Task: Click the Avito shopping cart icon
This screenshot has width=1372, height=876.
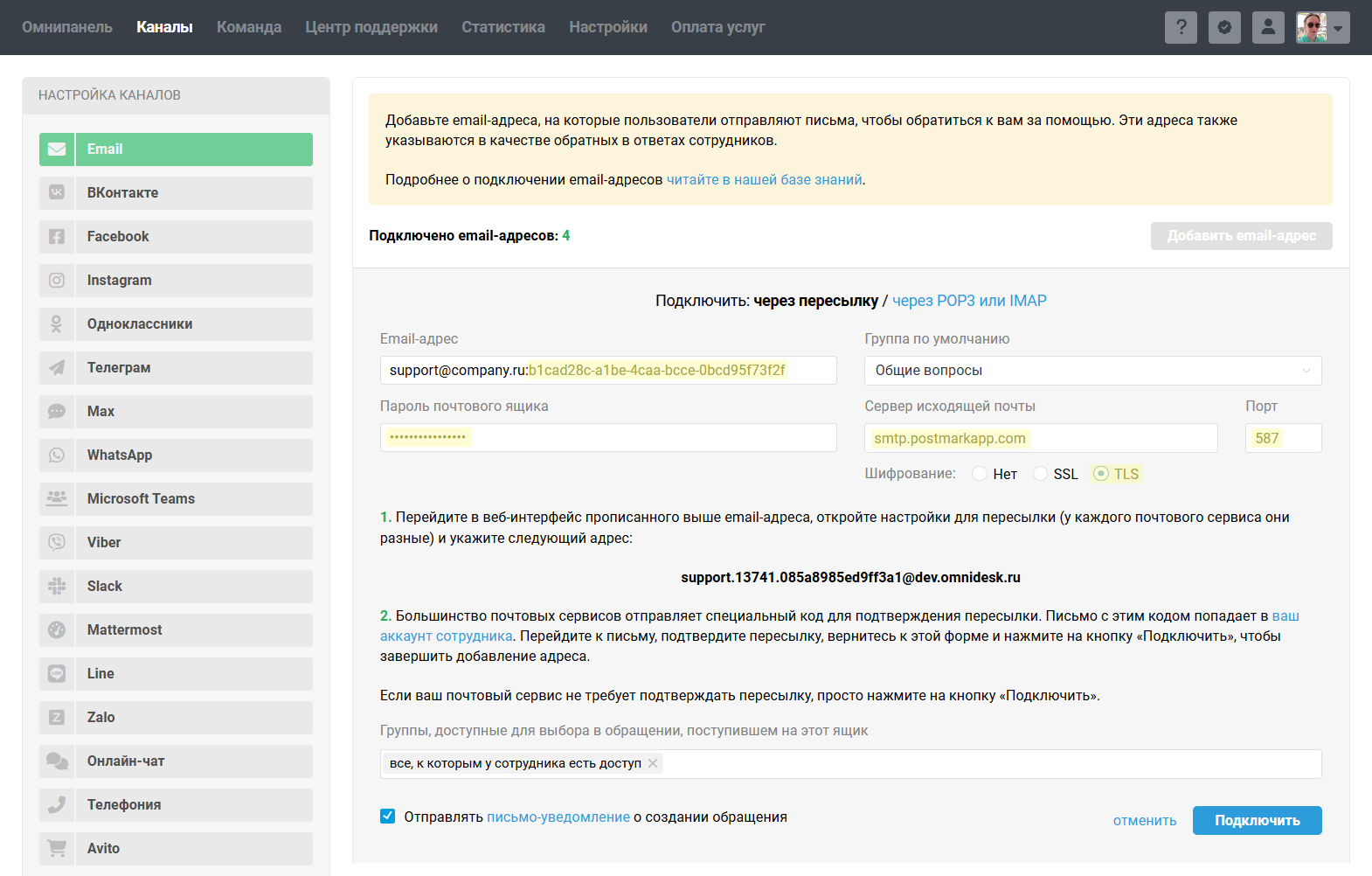Action: 57,848
